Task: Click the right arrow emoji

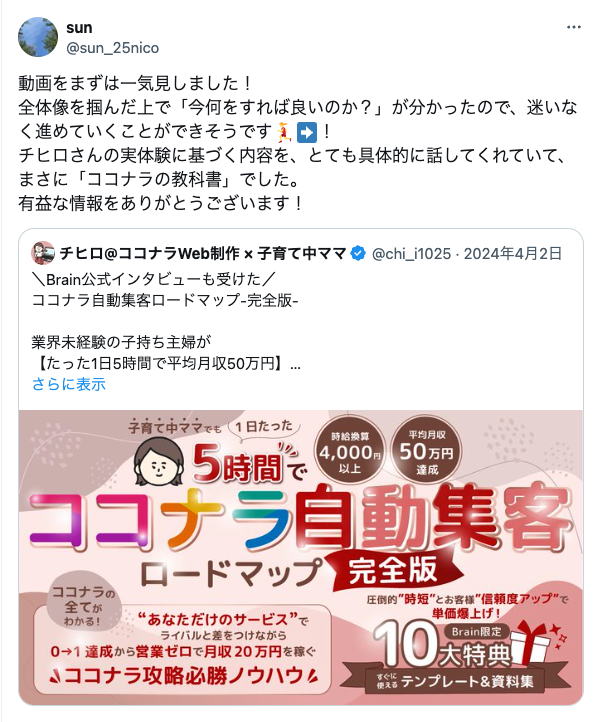Action: (x=307, y=132)
